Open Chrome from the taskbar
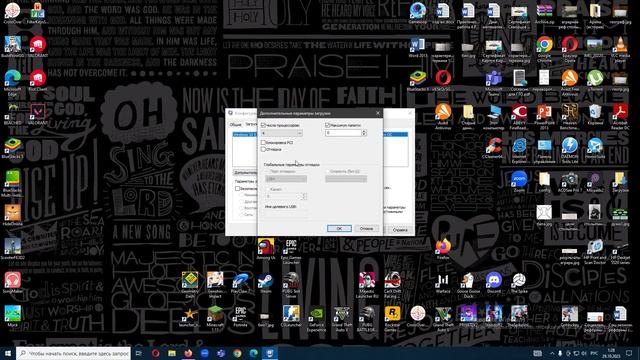Viewport: 640px width, 360px height. pyautogui.click(x=237, y=353)
